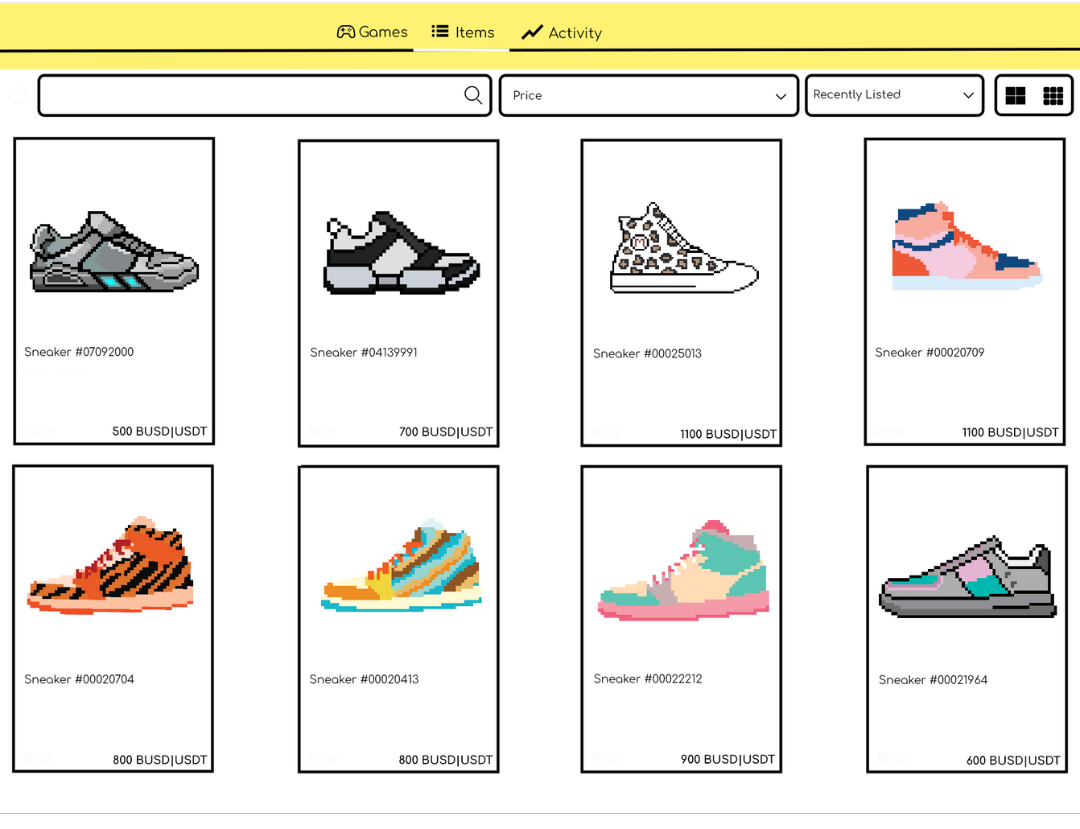Switch to small grid view

point(1053,96)
